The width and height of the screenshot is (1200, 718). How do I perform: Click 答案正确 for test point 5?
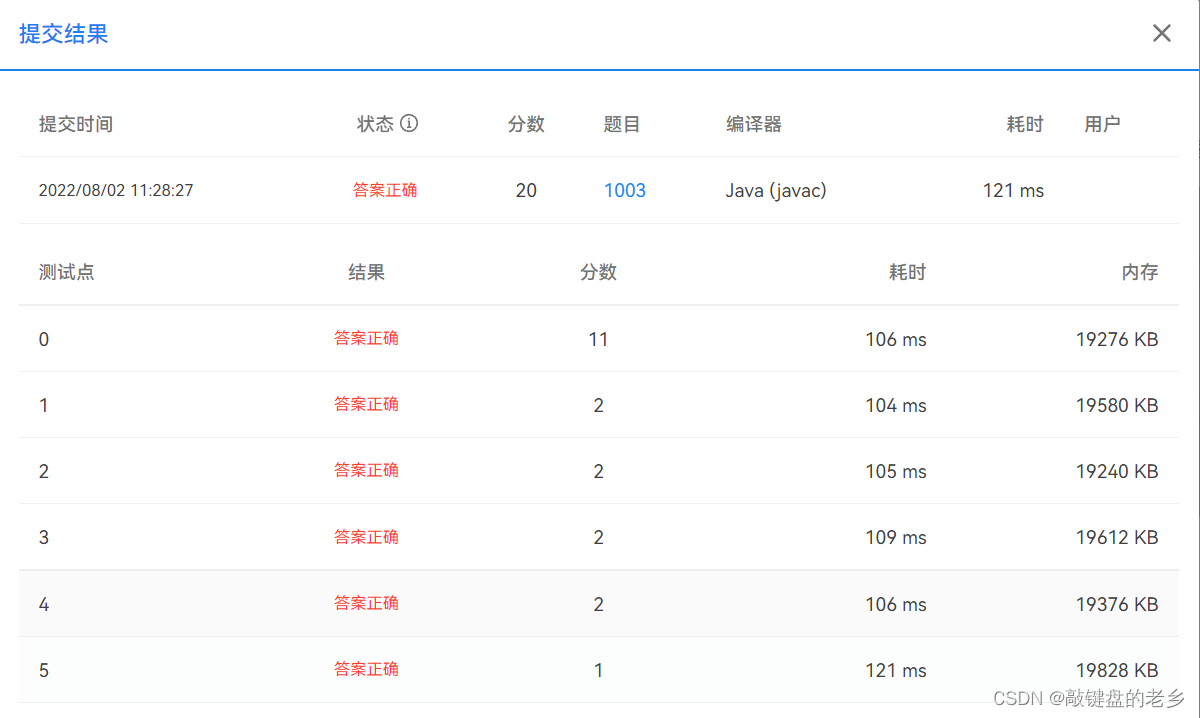coord(366,669)
